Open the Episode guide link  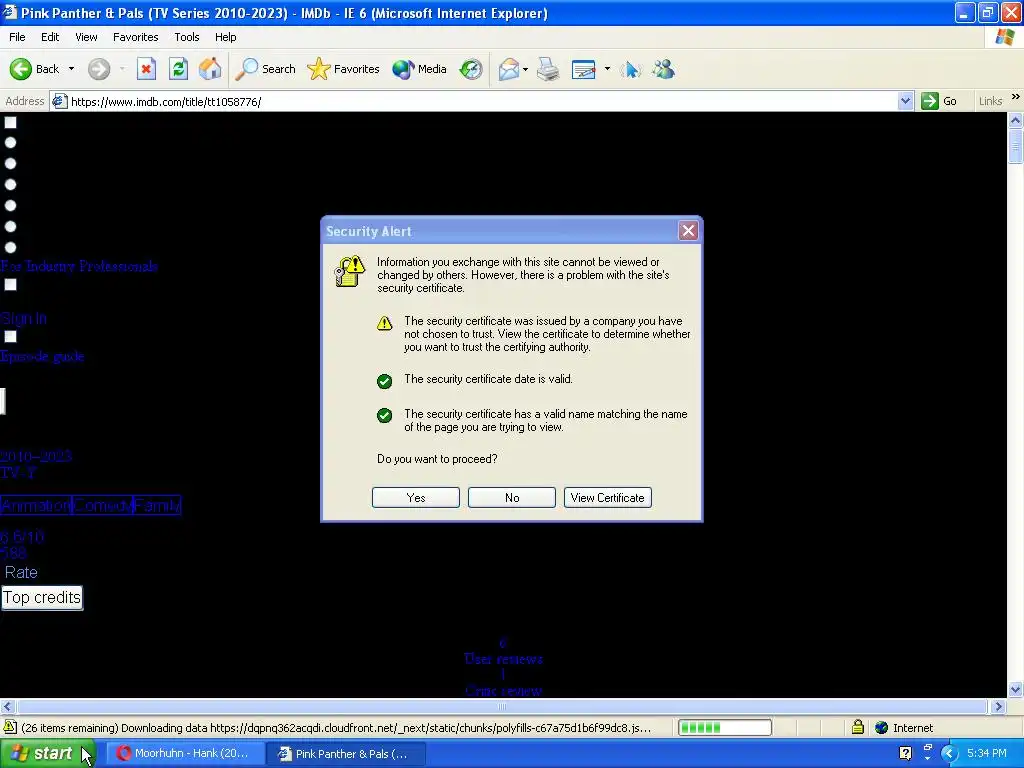click(42, 357)
